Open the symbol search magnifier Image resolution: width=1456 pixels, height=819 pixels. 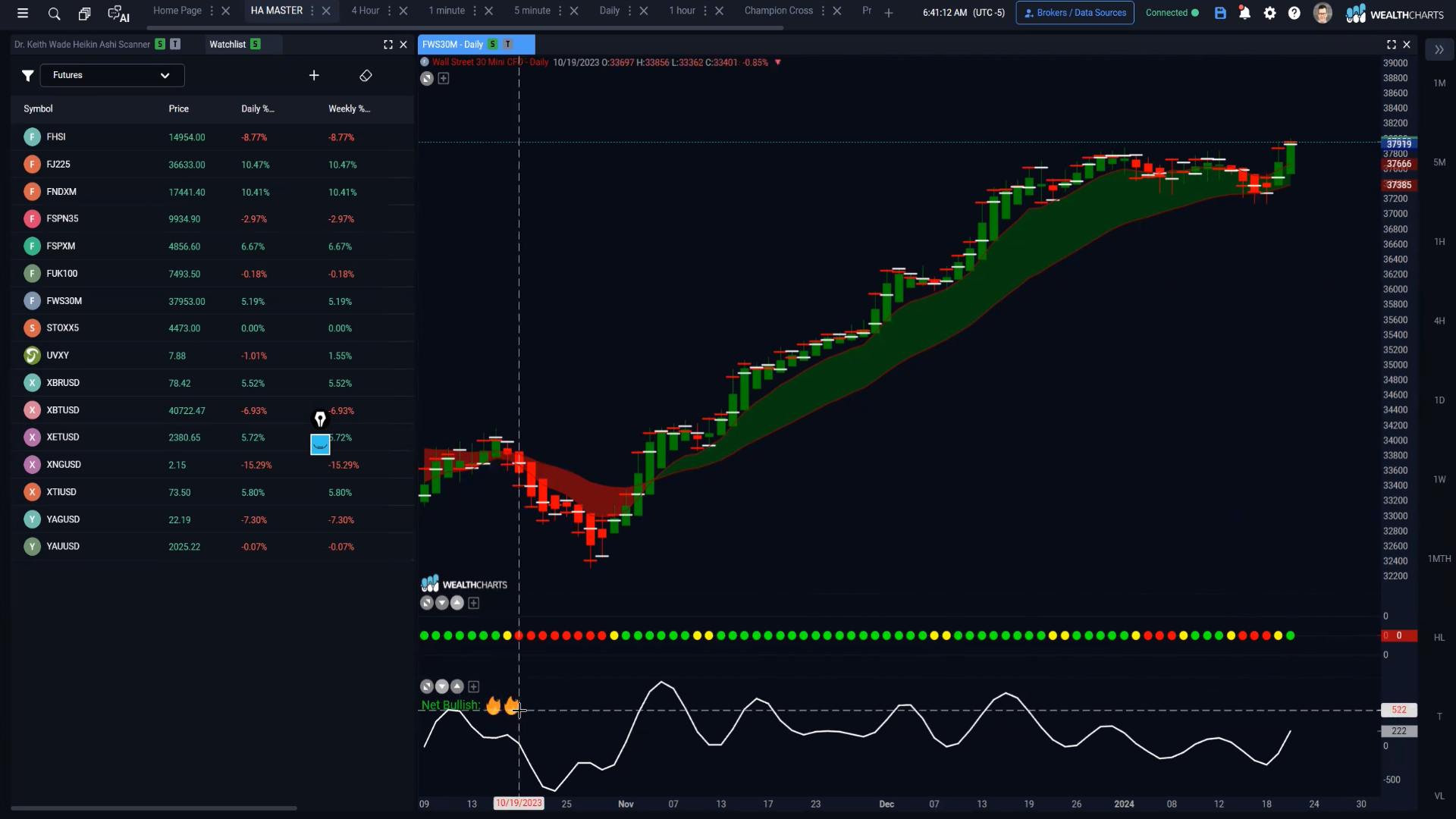tap(54, 14)
